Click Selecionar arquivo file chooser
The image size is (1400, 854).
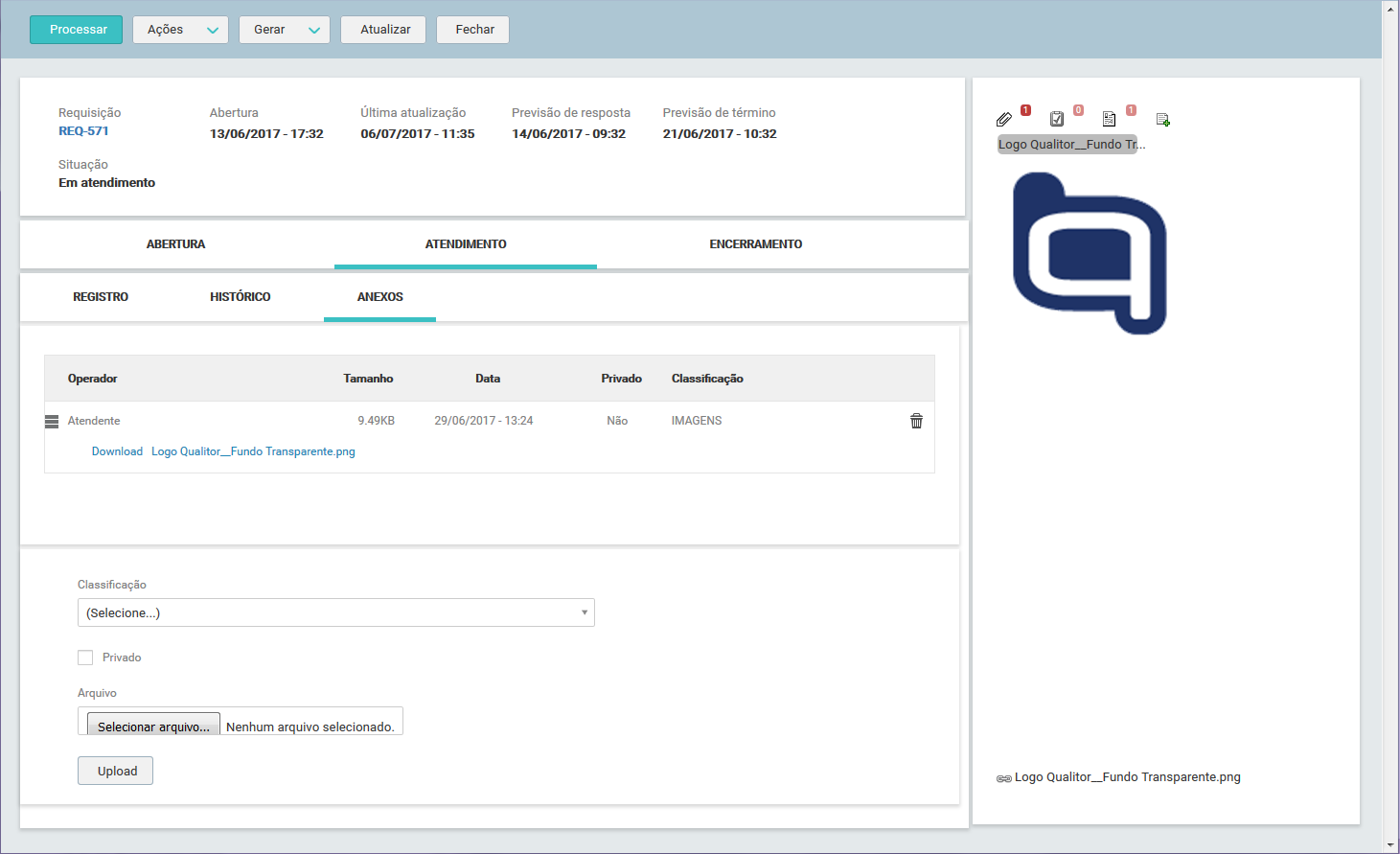[x=153, y=725]
